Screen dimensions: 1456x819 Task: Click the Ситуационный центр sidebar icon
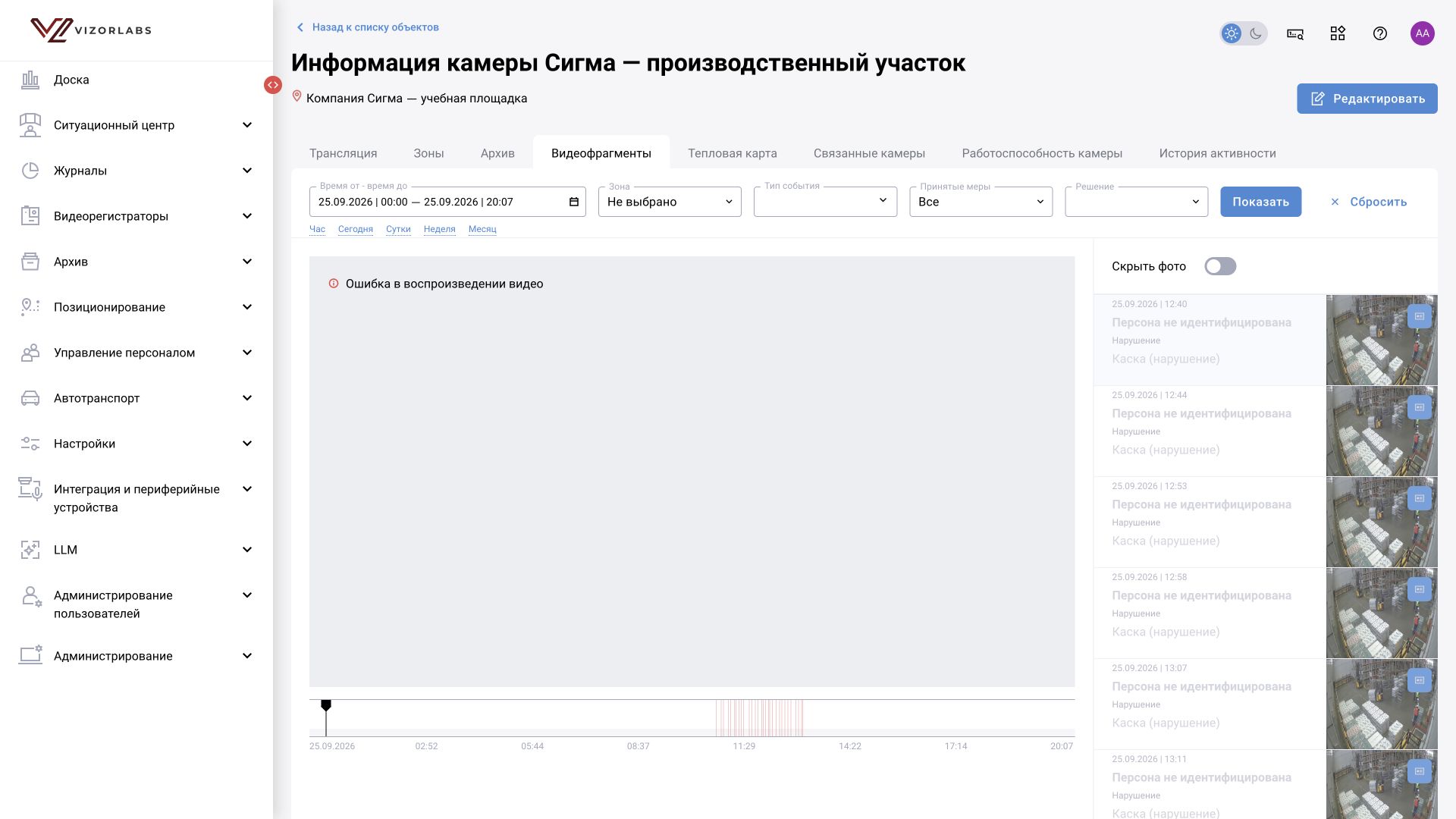pos(30,125)
